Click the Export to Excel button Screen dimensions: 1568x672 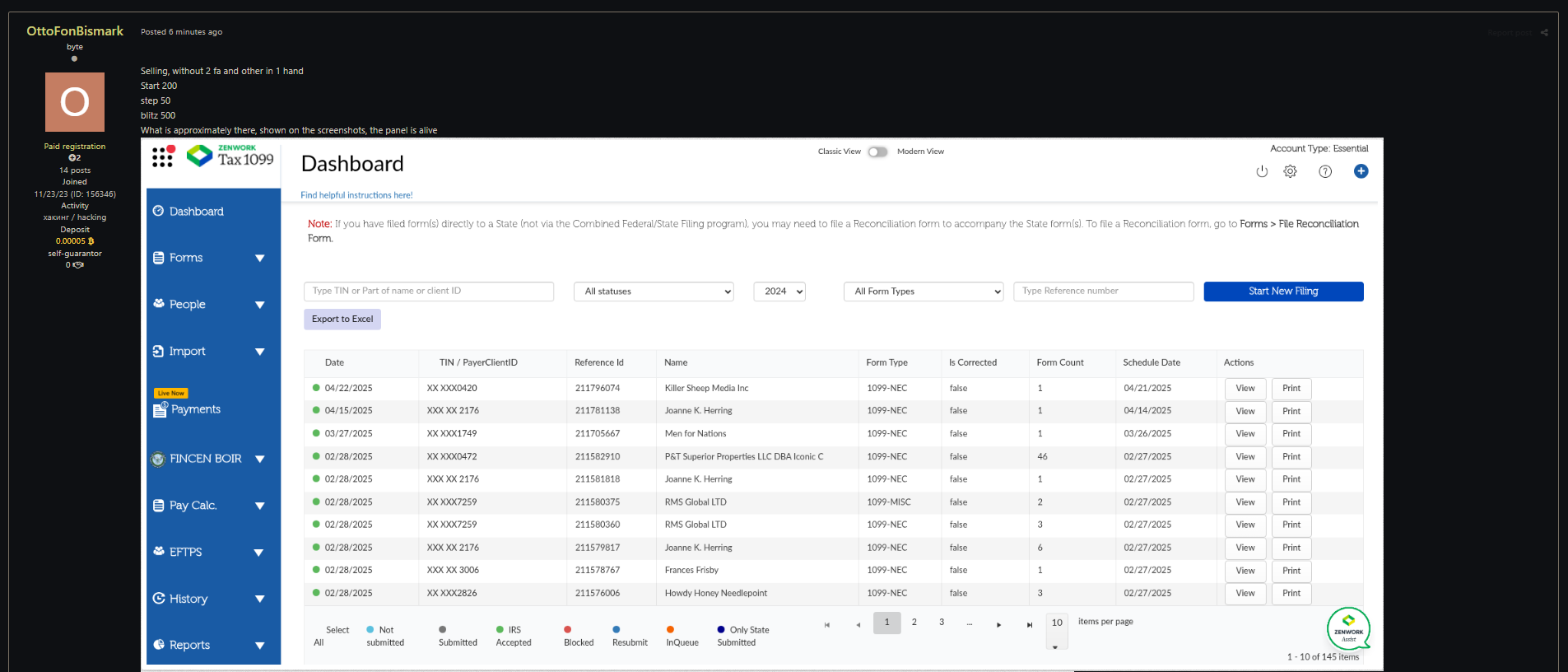point(342,320)
